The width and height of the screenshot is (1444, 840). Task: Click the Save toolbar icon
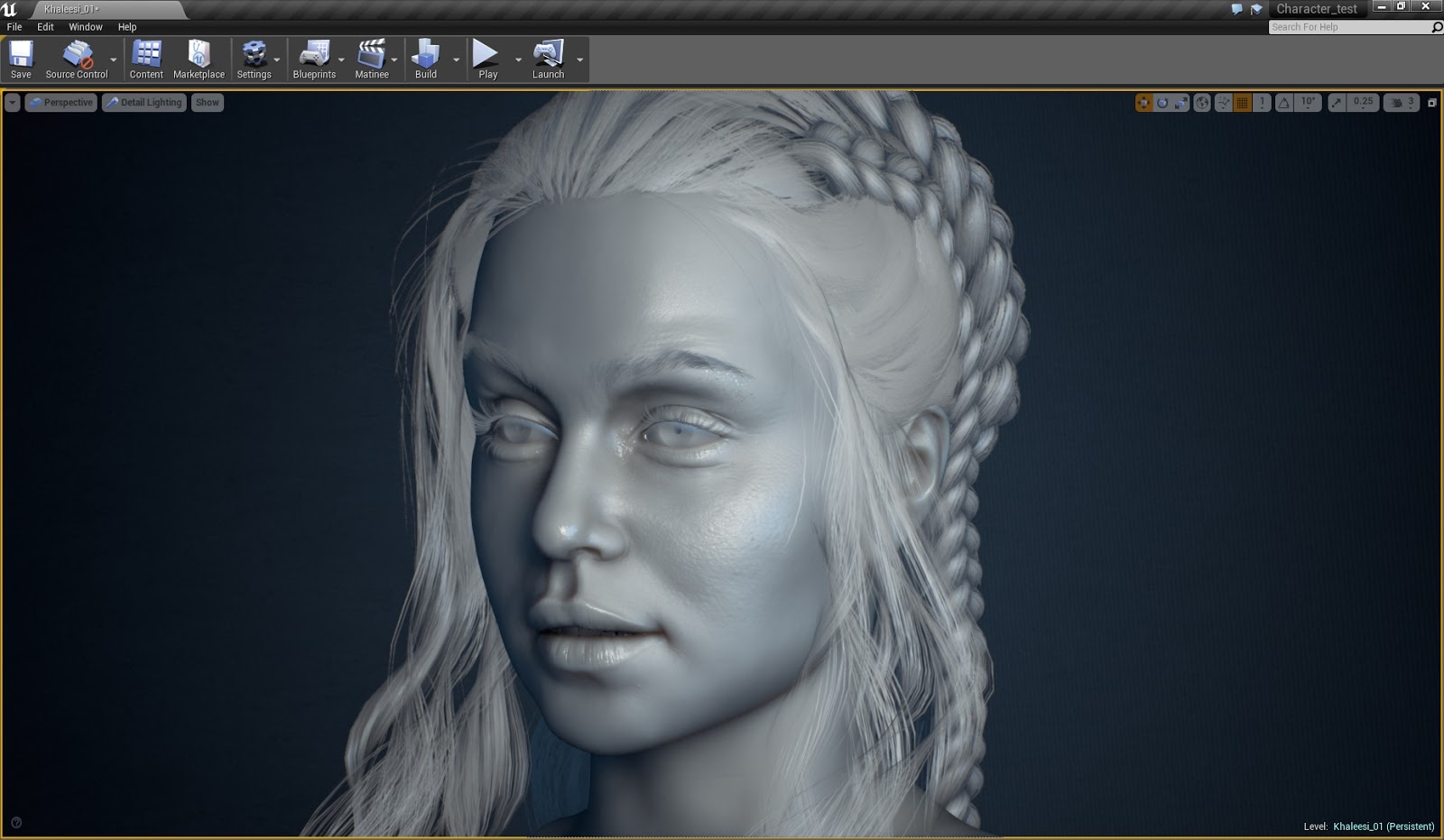21,60
